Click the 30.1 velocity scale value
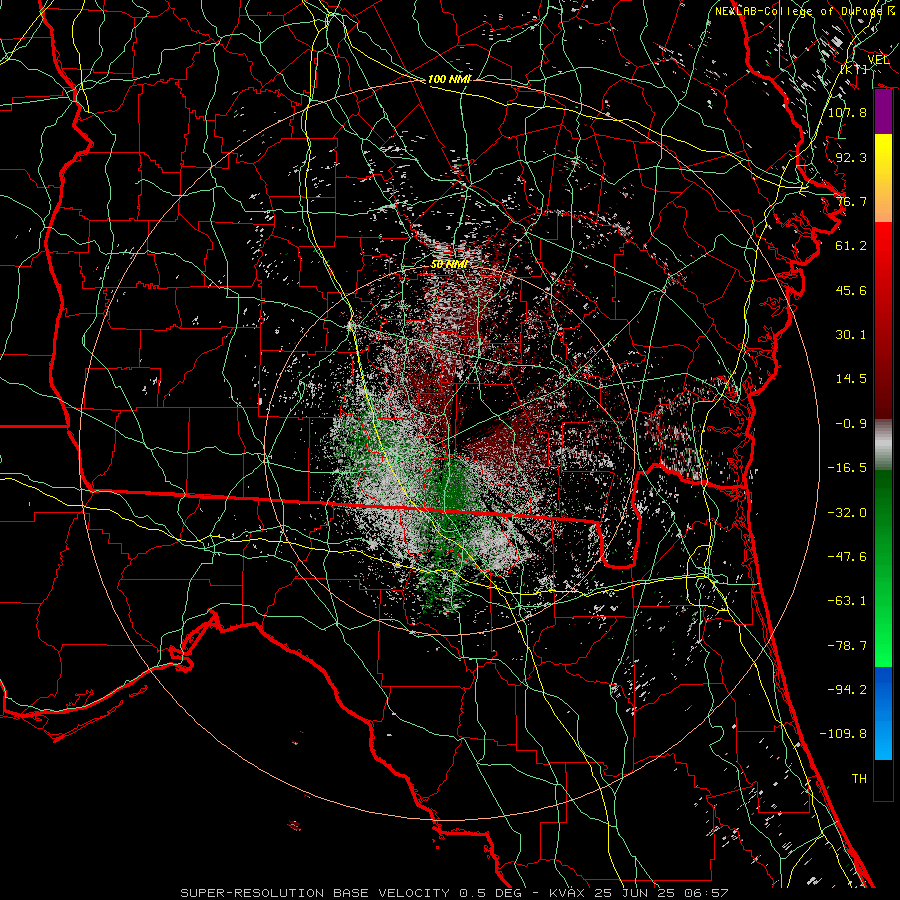 tap(851, 335)
